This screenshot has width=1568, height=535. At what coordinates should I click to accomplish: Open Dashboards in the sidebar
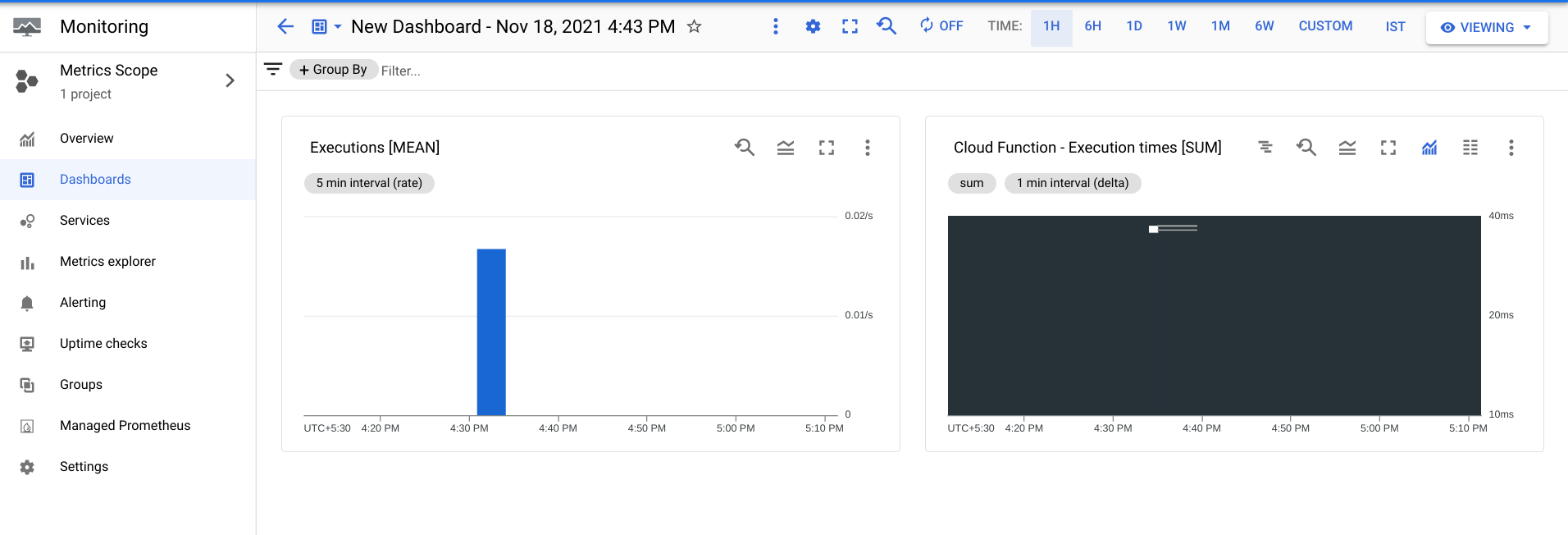tap(128, 180)
